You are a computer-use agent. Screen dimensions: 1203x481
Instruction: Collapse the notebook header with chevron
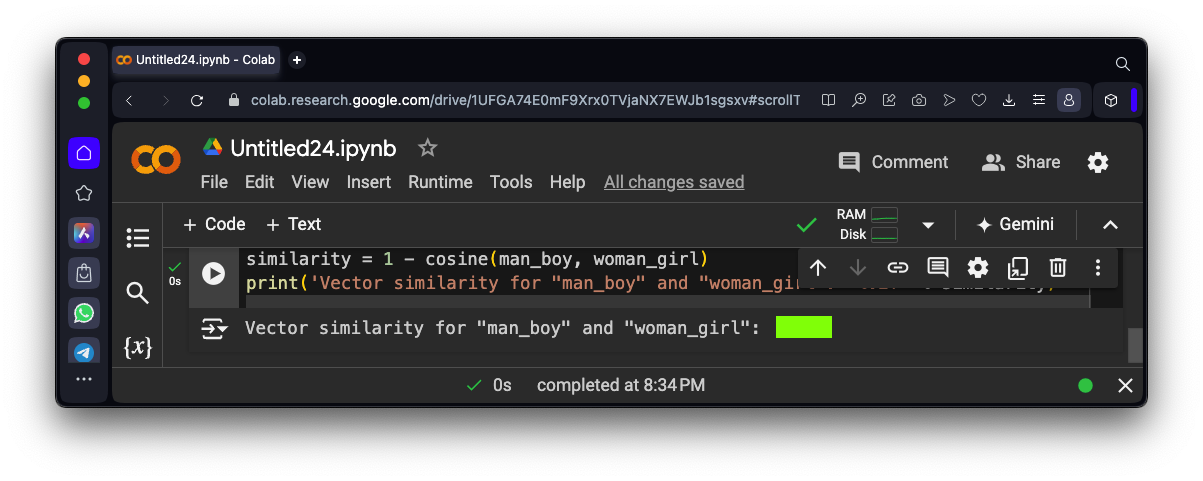coord(1110,225)
